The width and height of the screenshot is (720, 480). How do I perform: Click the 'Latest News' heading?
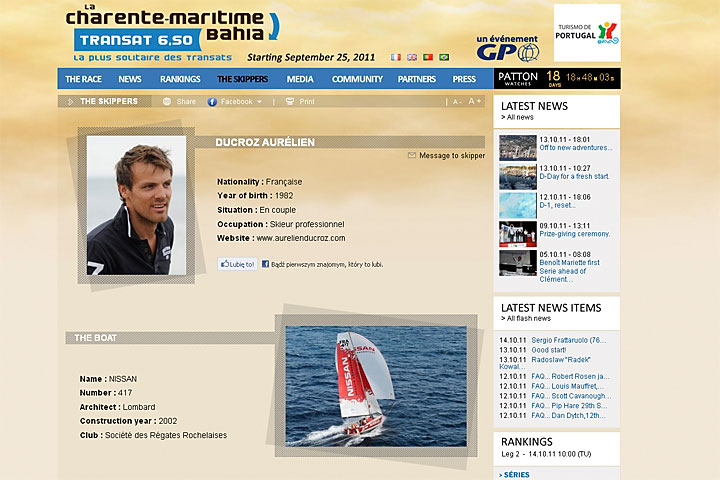tap(534, 106)
